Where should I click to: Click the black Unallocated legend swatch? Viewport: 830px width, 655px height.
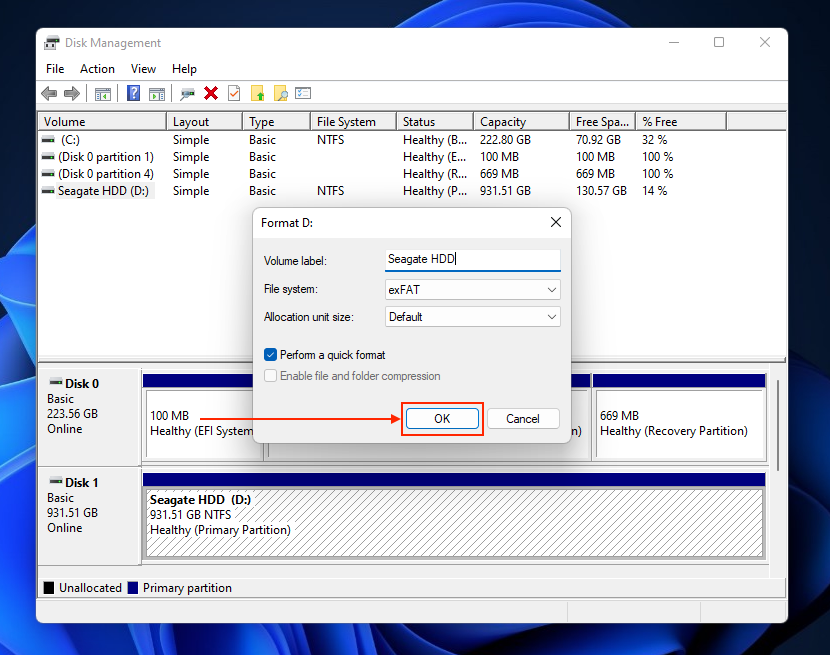[x=49, y=588]
